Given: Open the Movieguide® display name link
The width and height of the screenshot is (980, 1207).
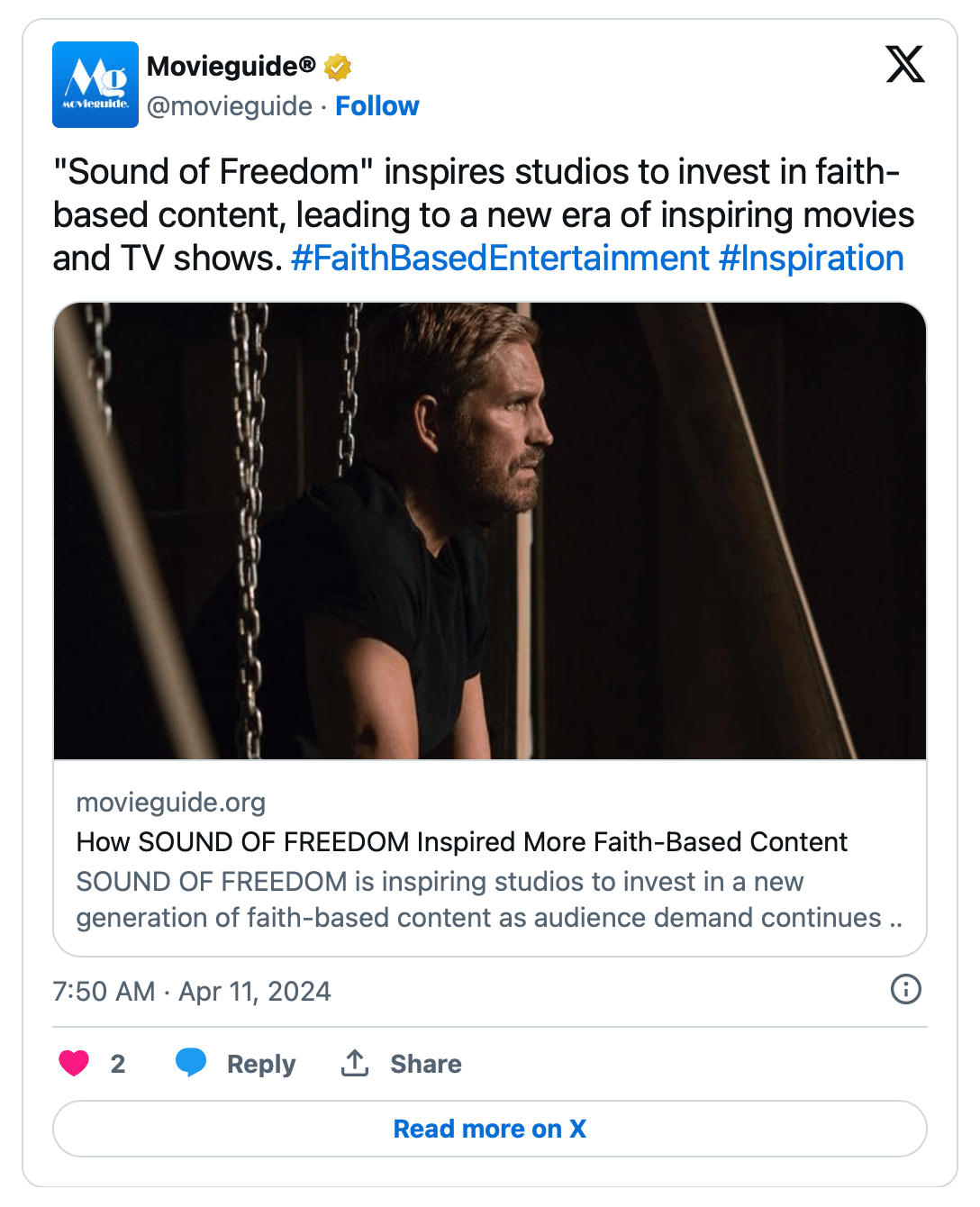Looking at the screenshot, I should (231, 67).
